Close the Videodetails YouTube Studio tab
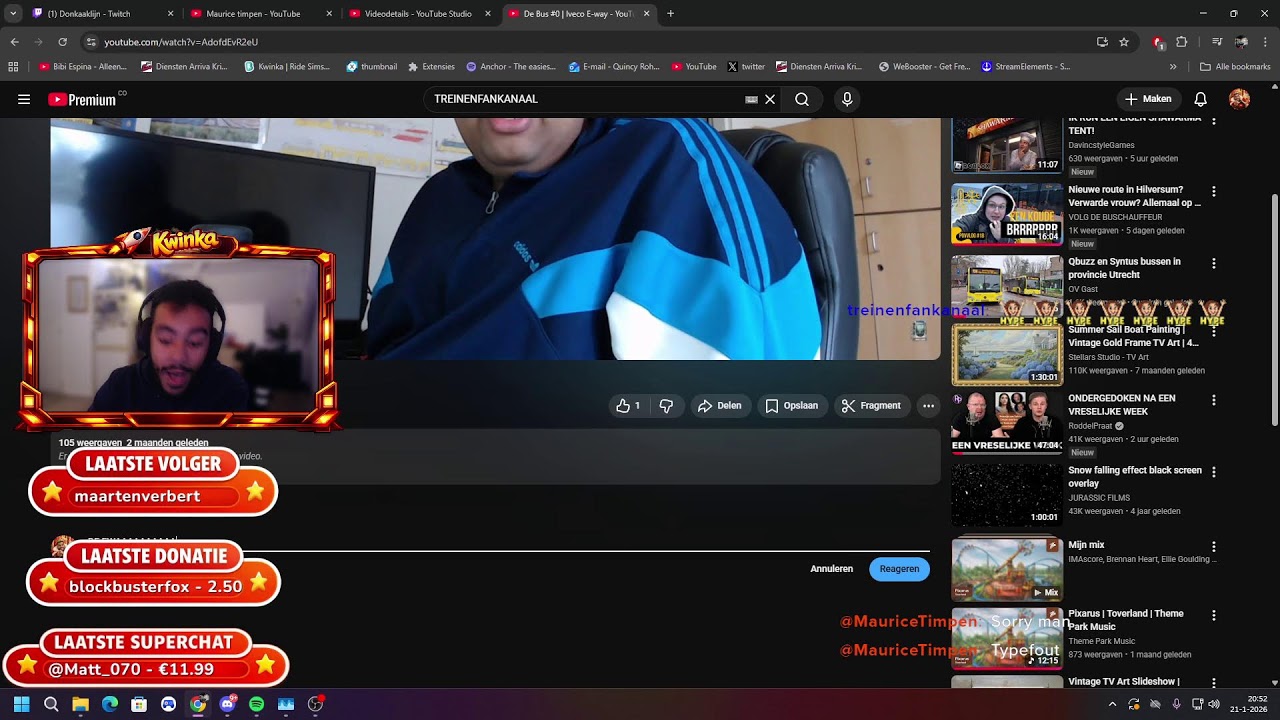This screenshot has width=1280, height=720. (x=487, y=14)
